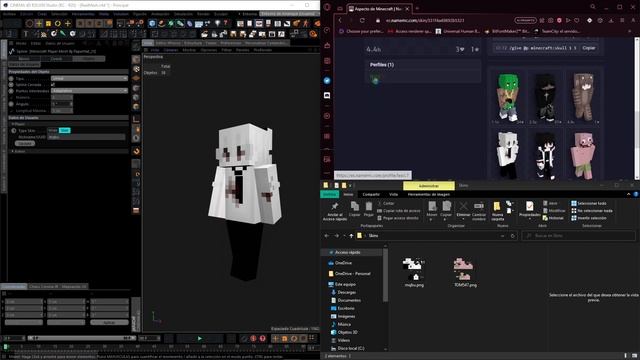Click the heart bookmark icon in the Opera address bar
The height and width of the screenshot is (360, 640).
pyautogui.click(x=577, y=20)
